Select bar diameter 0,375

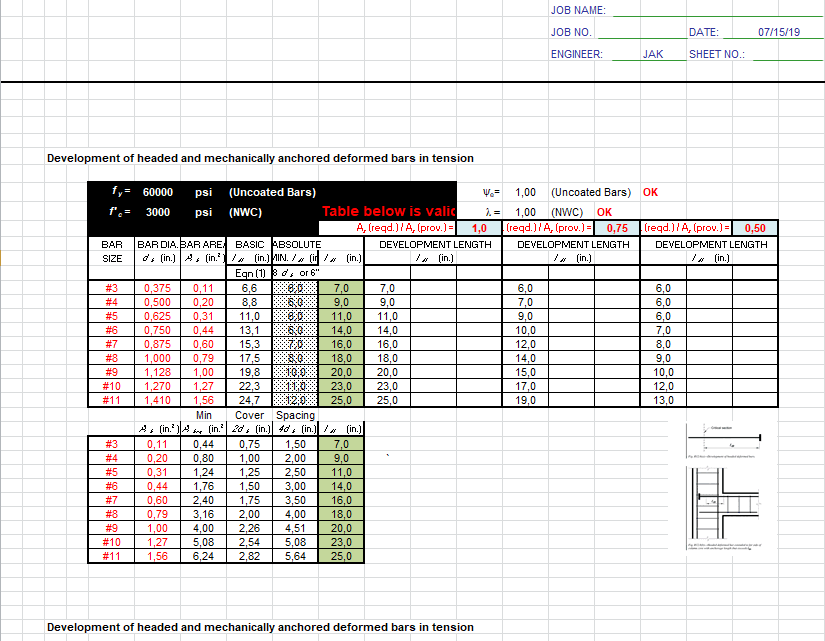coord(157,288)
